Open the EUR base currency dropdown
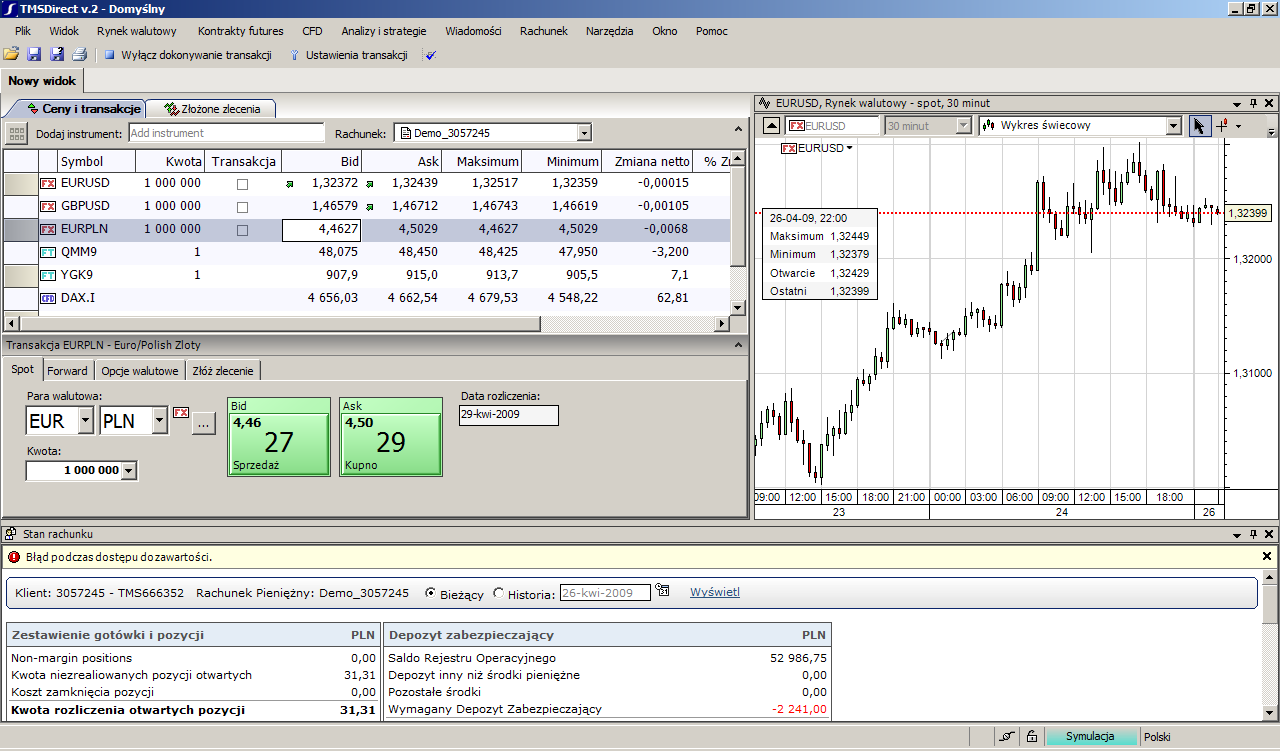 click(85, 421)
